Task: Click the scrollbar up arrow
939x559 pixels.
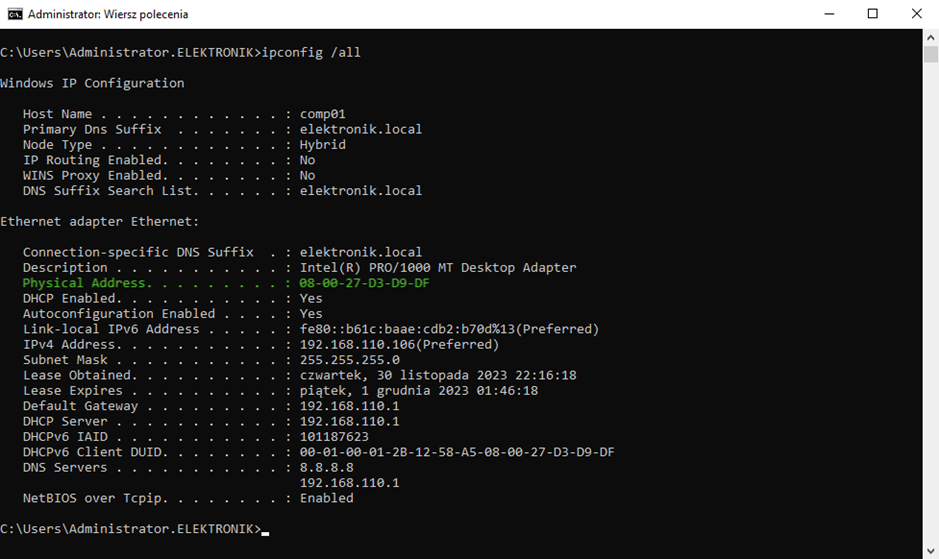Action: 931,36
